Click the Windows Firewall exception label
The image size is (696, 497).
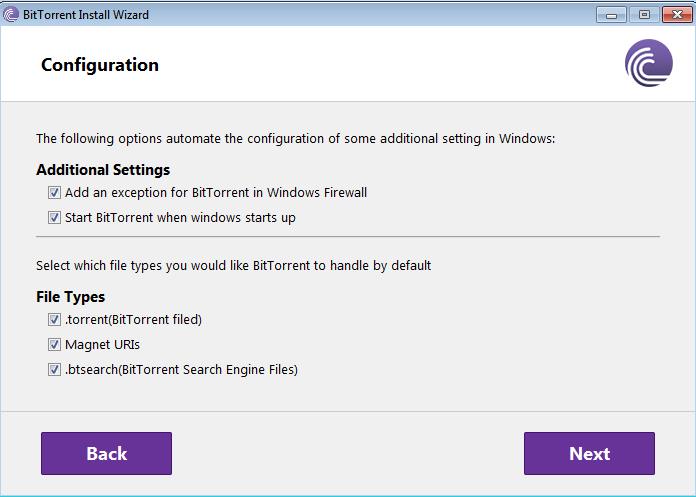pos(216,193)
